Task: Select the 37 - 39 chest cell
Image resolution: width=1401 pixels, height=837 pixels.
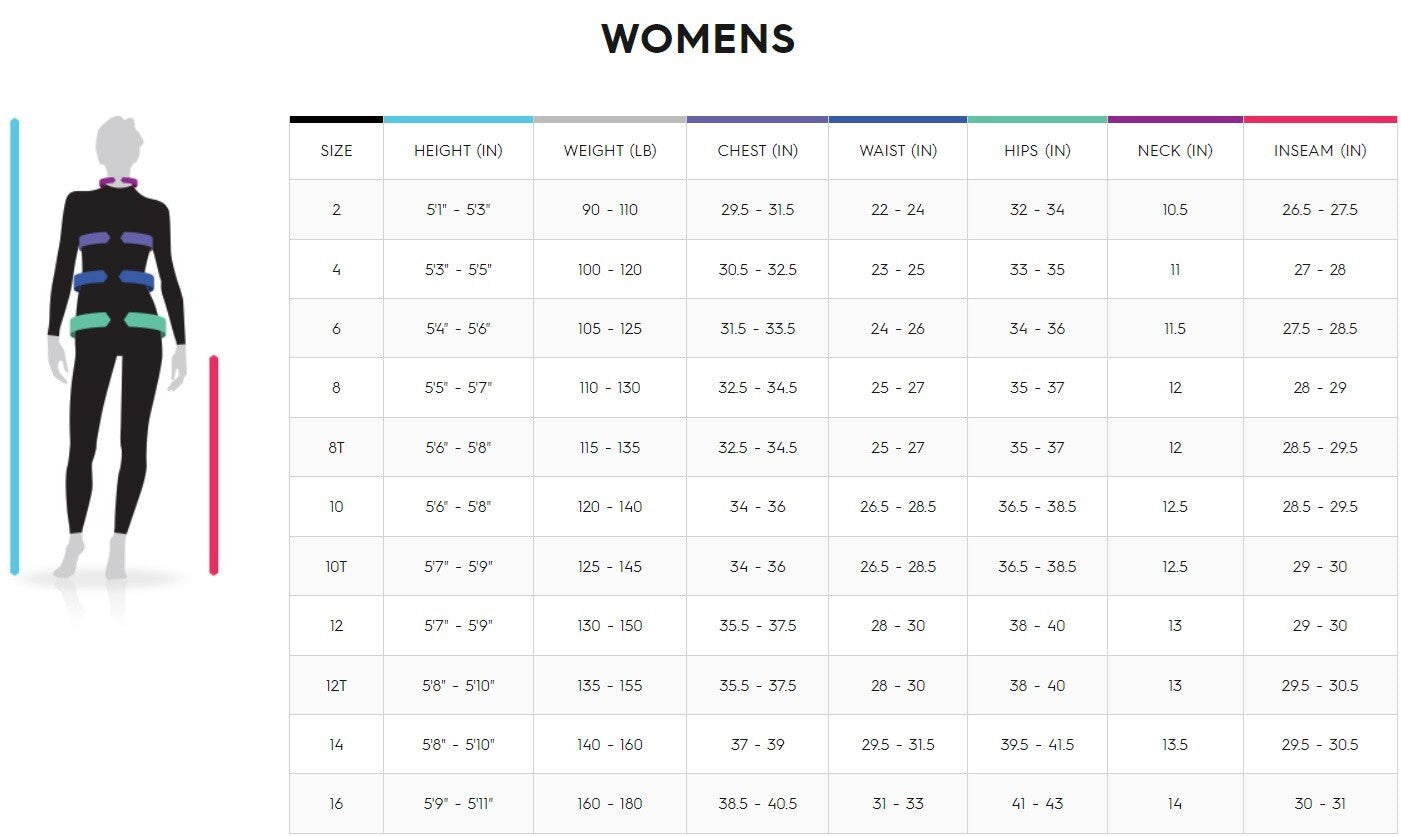Action: [x=757, y=745]
